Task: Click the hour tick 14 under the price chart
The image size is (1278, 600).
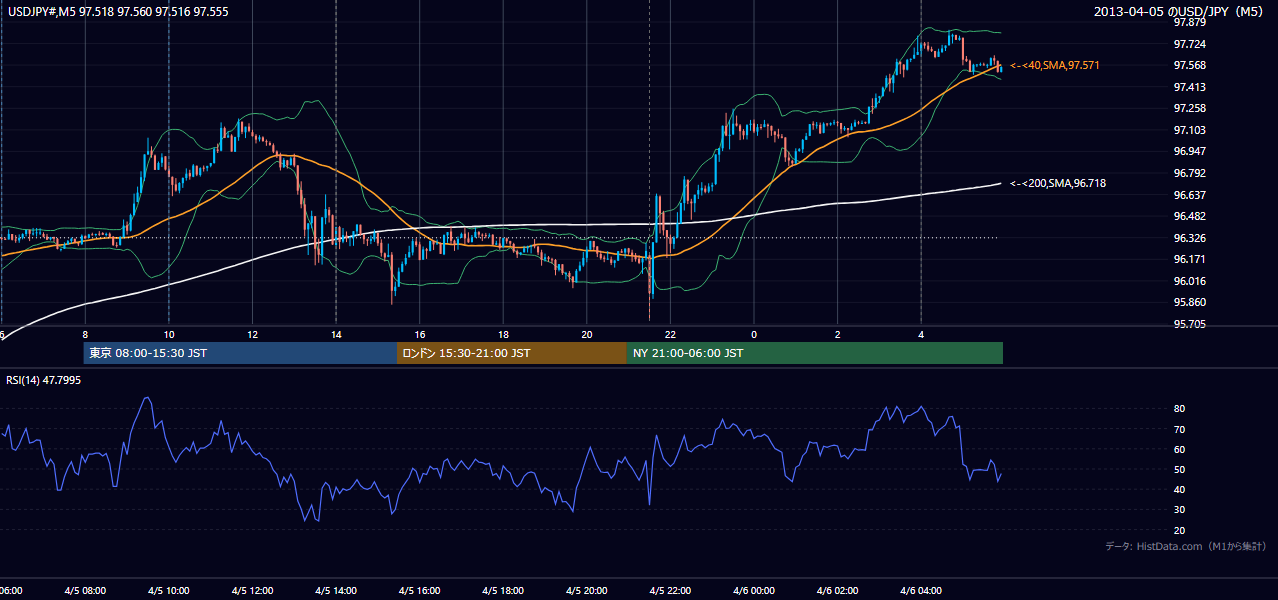Action: 336,335
